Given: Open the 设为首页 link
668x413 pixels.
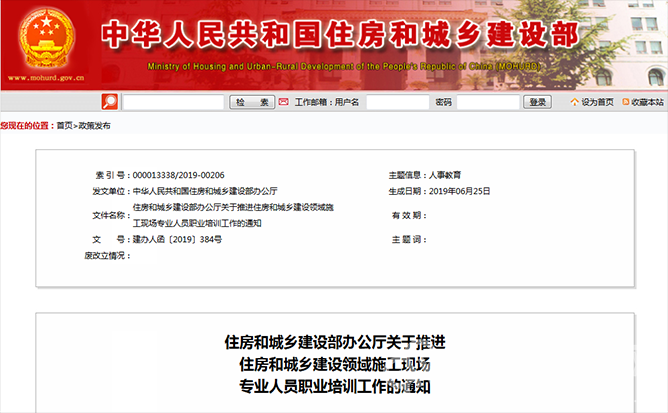Looking at the screenshot, I should (598, 102).
